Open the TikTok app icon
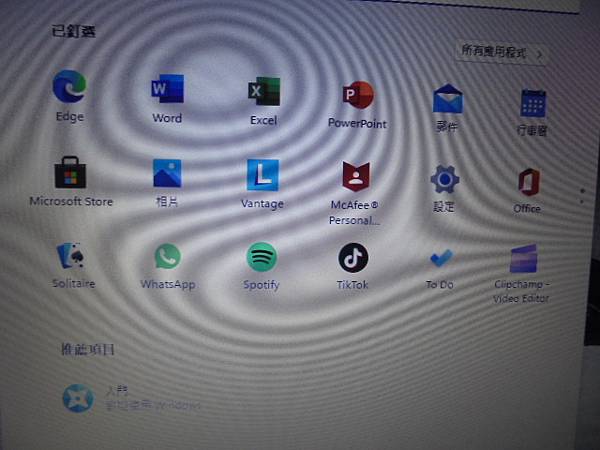Image resolution: width=600 pixels, height=450 pixels. click(353, 258)
